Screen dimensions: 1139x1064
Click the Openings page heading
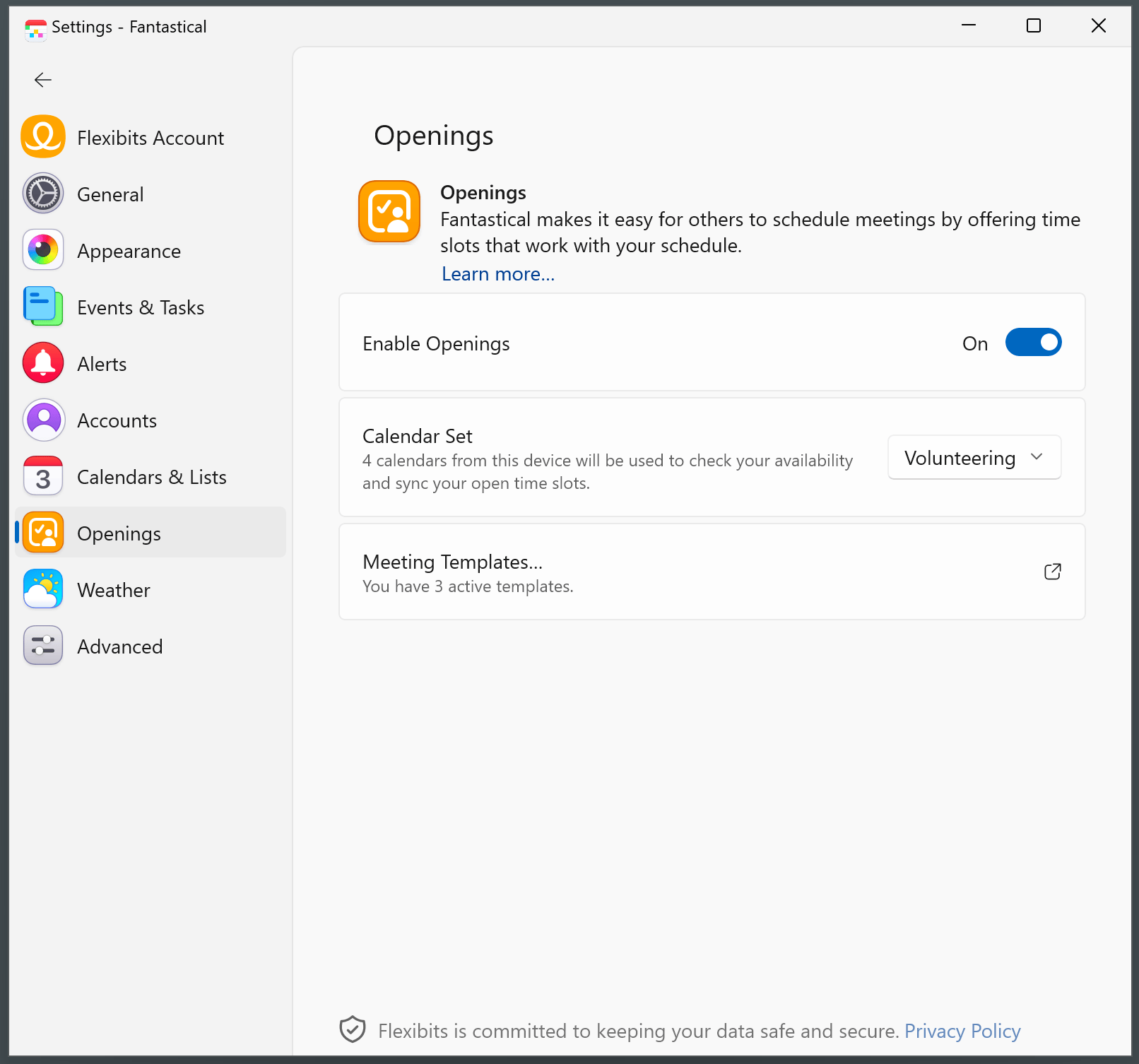point(434,136)
